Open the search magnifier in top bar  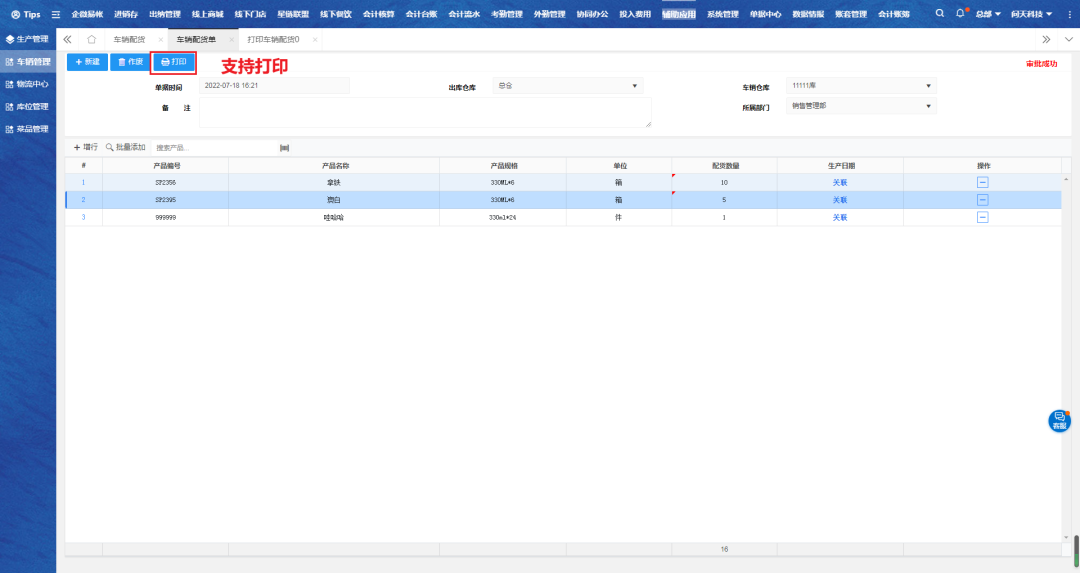[939, 14]
